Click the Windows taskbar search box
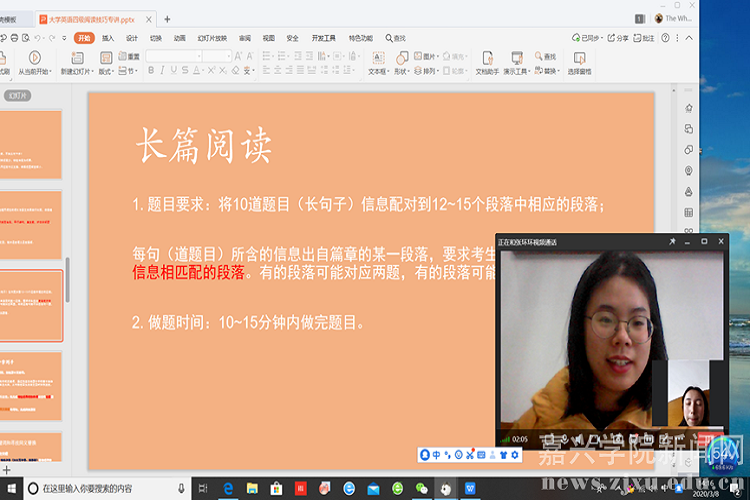 click(100, 488)
